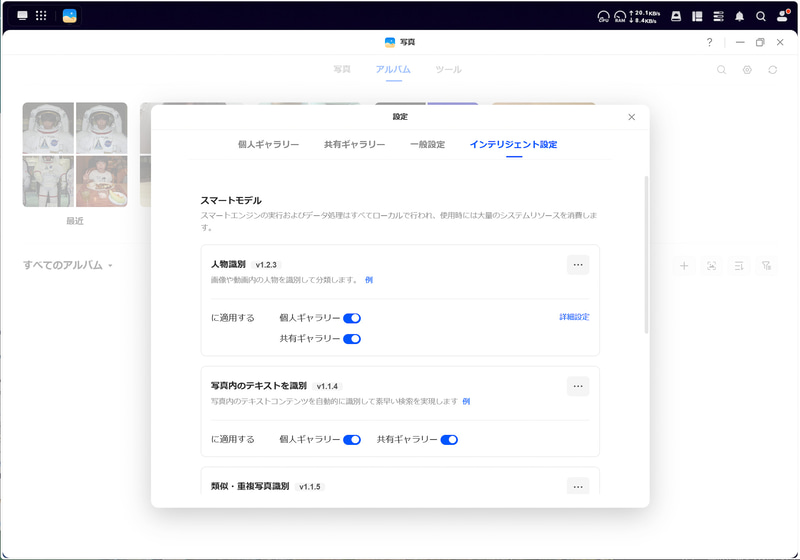800x560 pixels.
Task: Search photos with the magnifier icon
Action: 721,70
